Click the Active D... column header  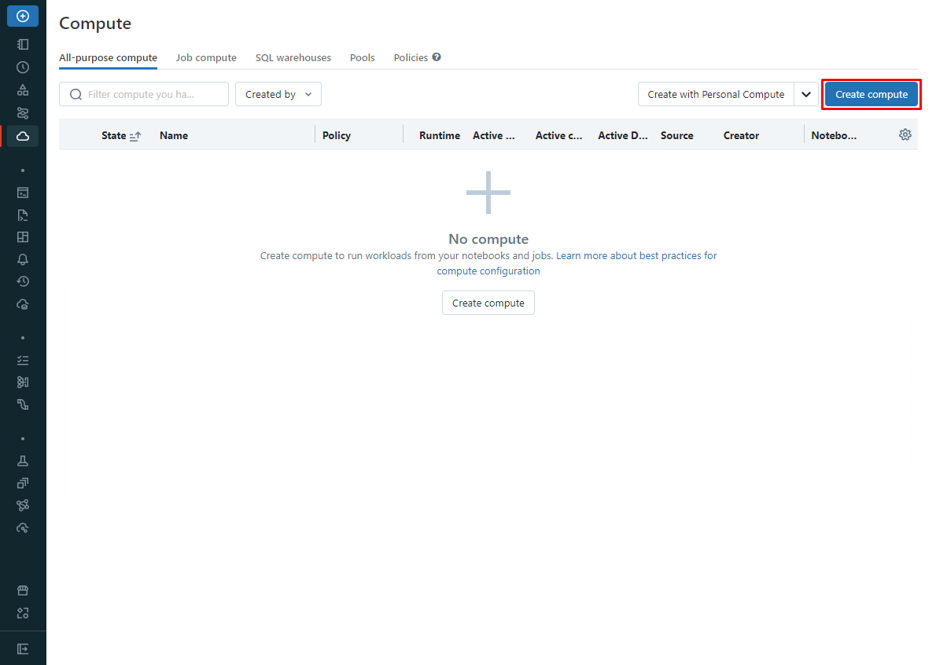pos(623,136)
